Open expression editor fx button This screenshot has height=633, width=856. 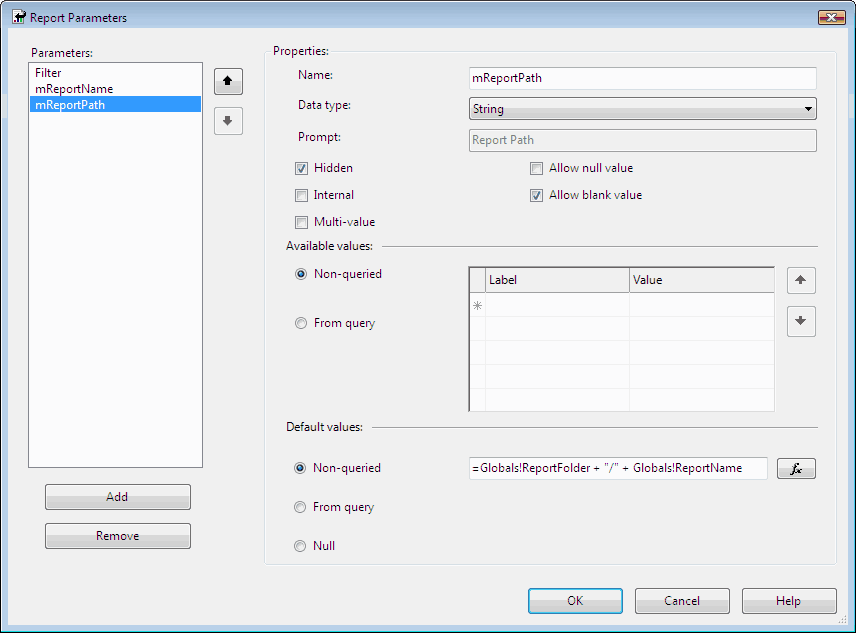797,468
